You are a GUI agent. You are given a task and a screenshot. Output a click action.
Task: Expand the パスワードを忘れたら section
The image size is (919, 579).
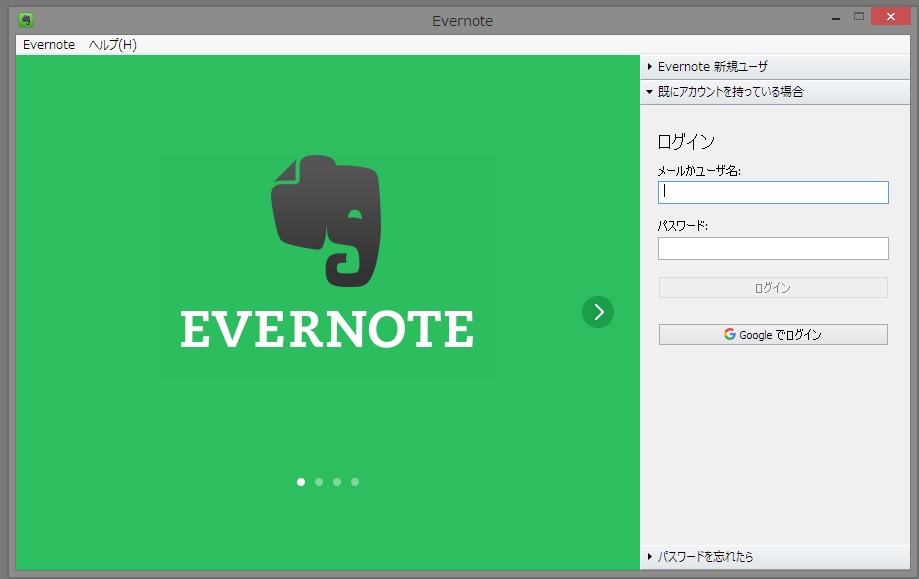(775, 557)
